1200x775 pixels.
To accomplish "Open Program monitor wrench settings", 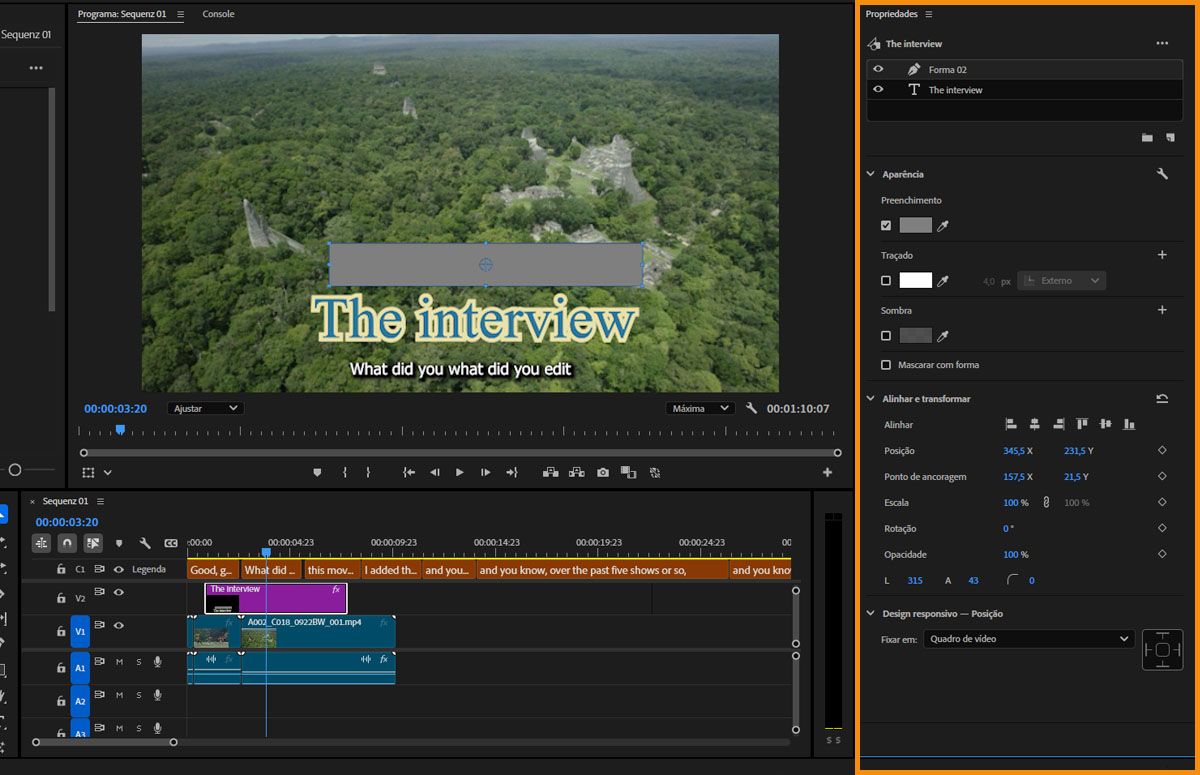I will click(752, 408).
